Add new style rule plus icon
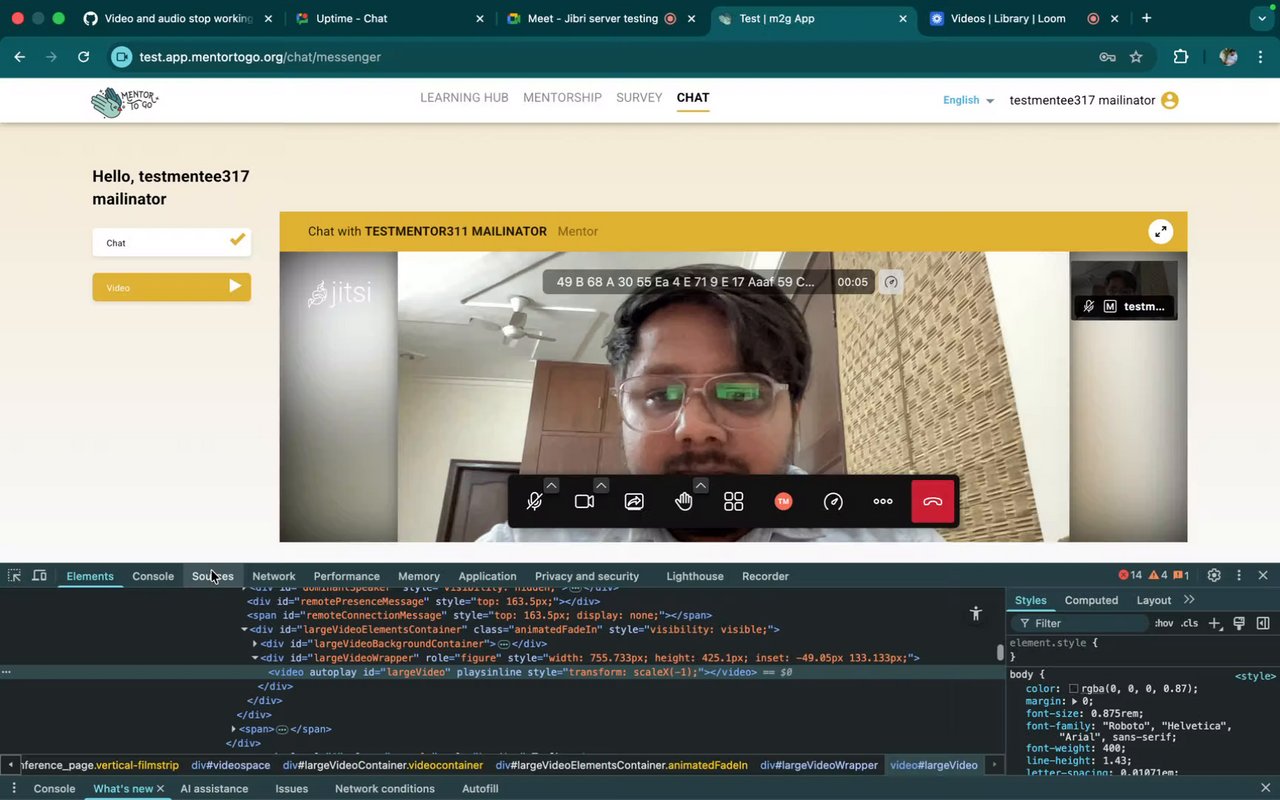 coord(1215,623)
